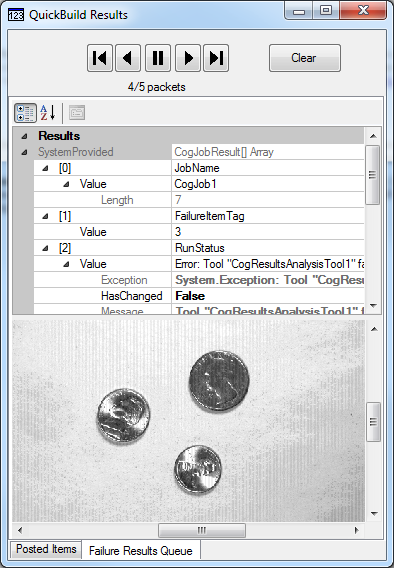394x568 pixels.
Task: Jump to the first packet
Action: pos(100,58)
